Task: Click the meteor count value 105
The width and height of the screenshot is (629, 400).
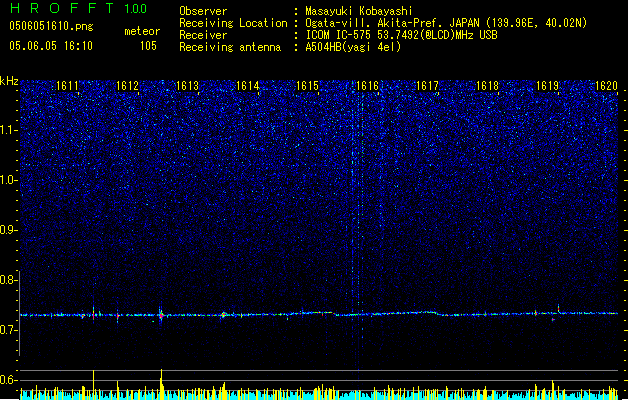Action: point(148,46)
